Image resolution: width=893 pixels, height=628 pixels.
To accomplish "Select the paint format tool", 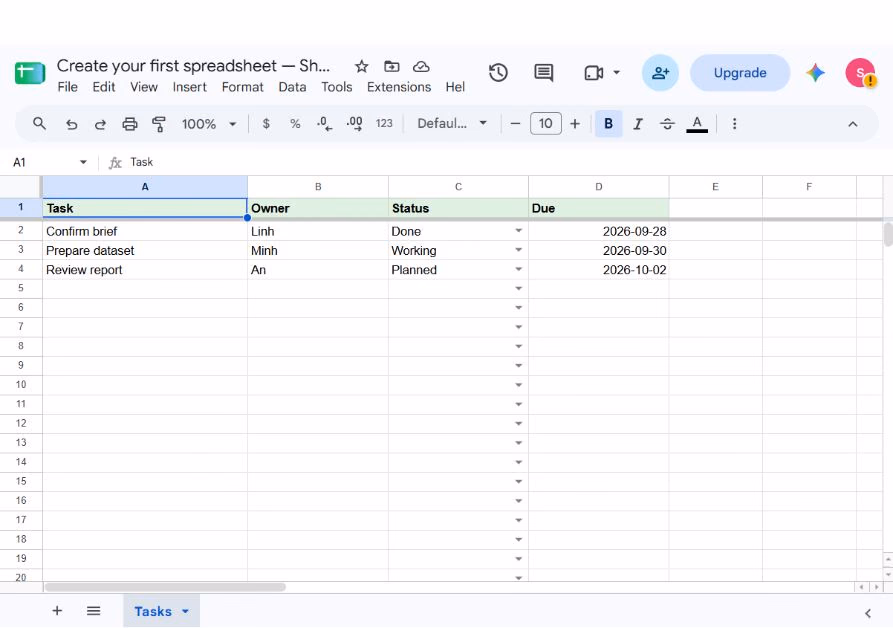I will 159,124.
